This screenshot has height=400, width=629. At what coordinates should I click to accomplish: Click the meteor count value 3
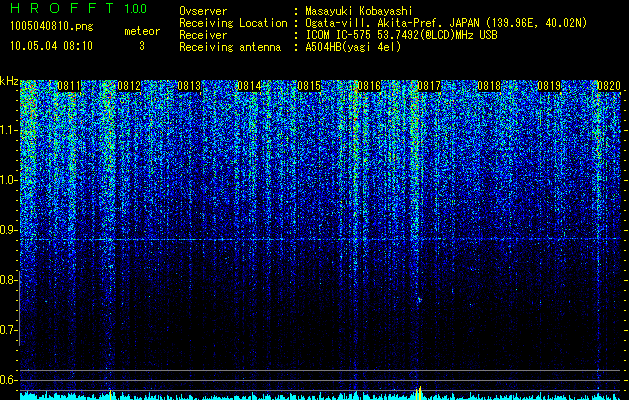[x=142, y=46]
